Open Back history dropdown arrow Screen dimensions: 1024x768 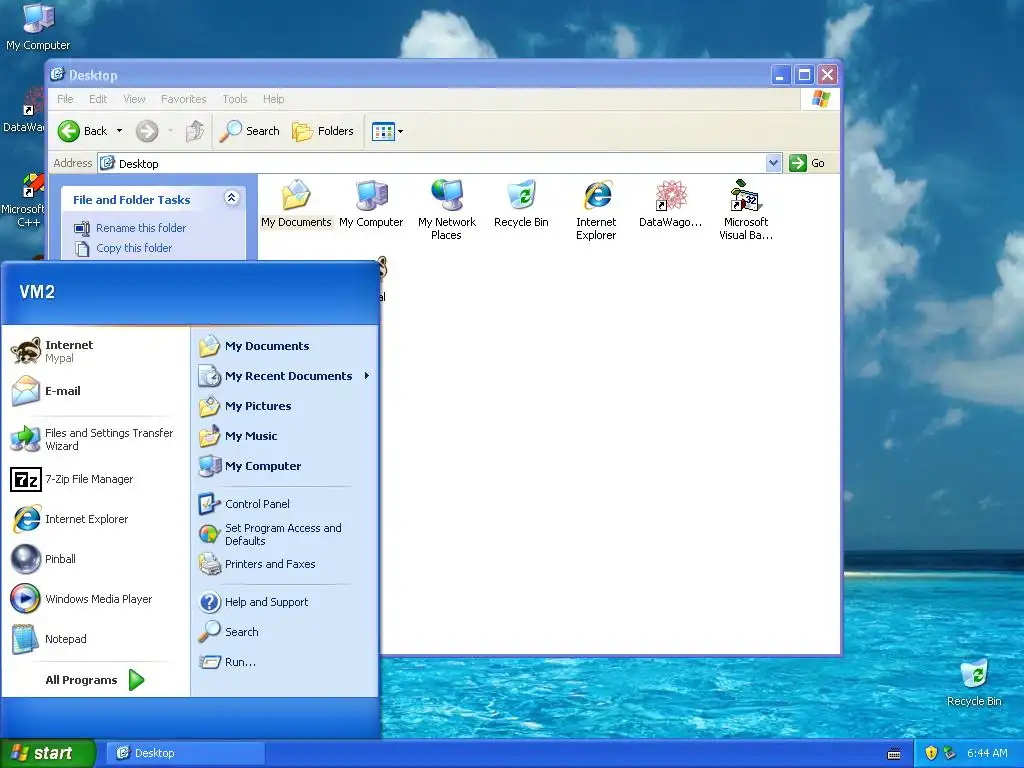coord(120,131)
